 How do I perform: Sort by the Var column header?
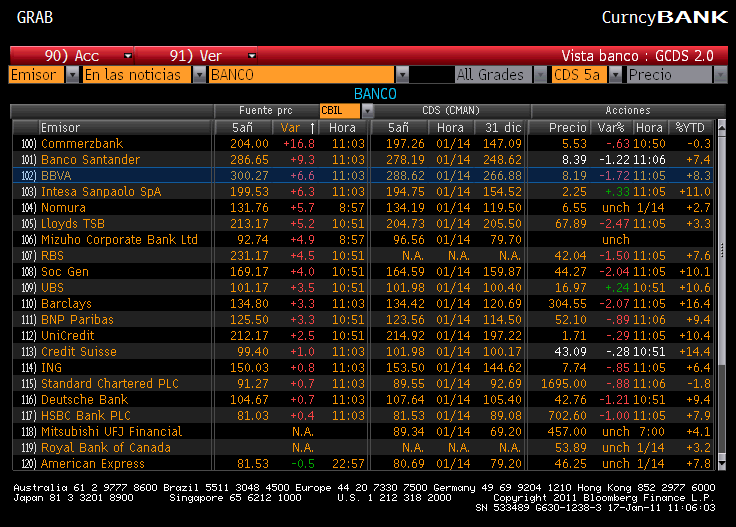point(295,128)
